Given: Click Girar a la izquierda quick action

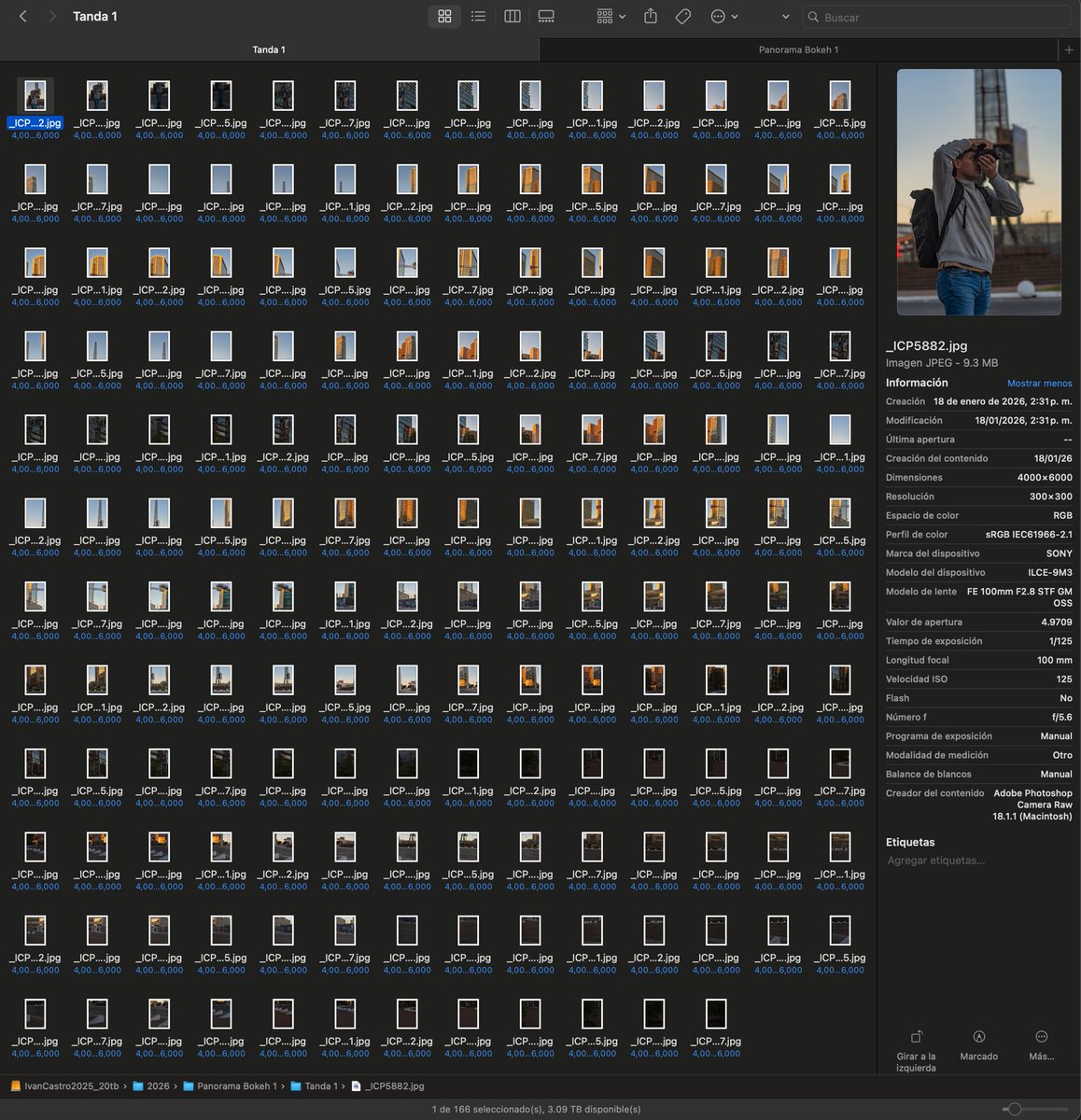Looking at the screenshot, I should click(x=916, y=1051).
